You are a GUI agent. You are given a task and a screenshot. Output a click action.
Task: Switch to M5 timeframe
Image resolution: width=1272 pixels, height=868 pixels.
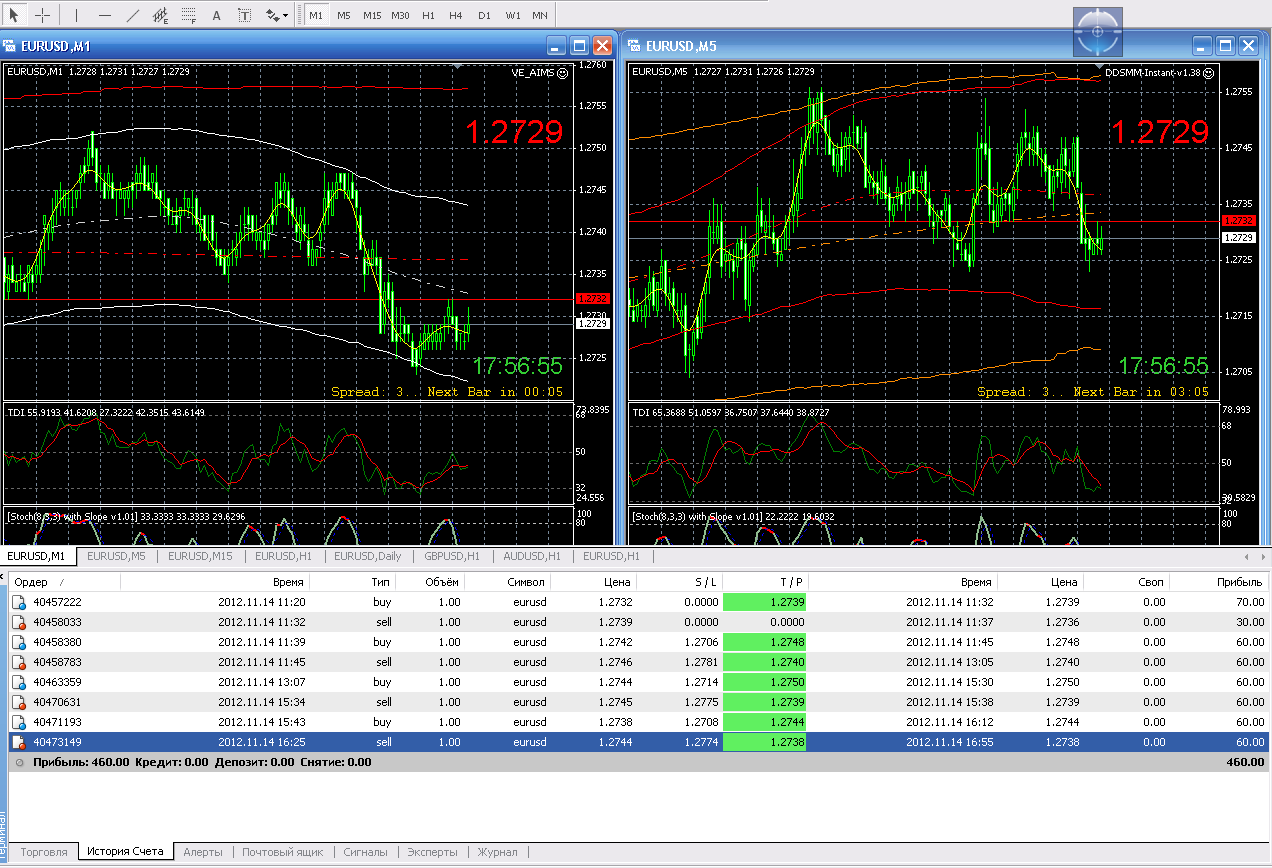pos(344,15)
